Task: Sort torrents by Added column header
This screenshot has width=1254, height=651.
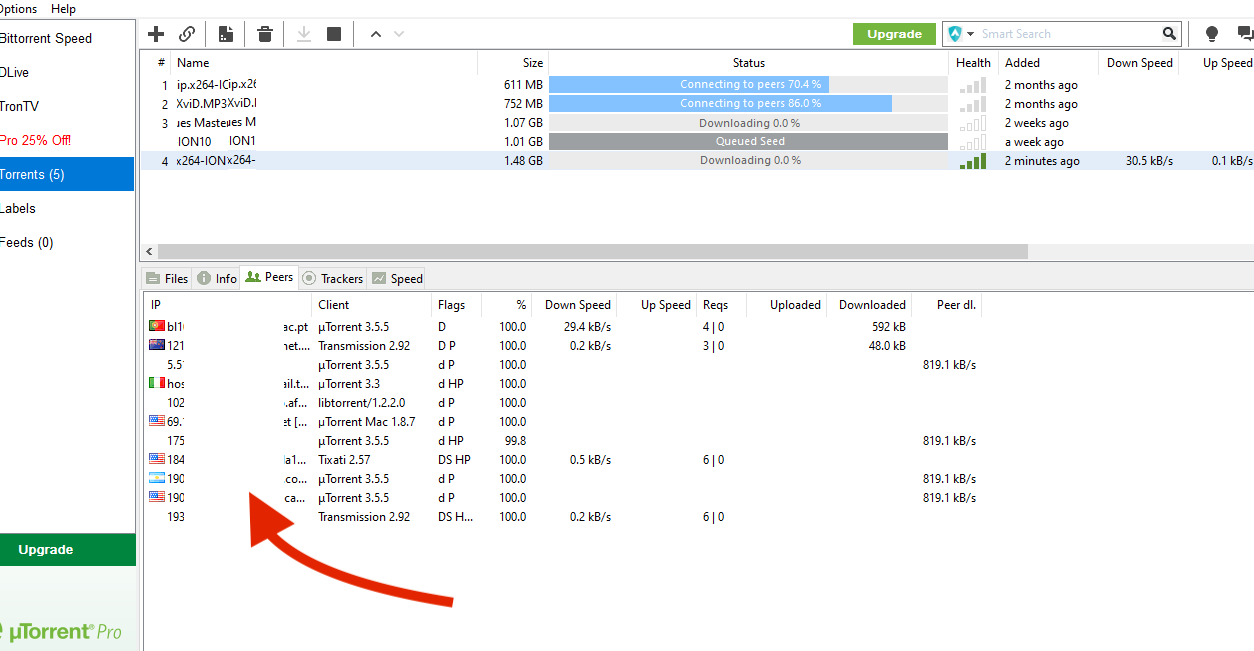Action: (x=1048, y=62)
